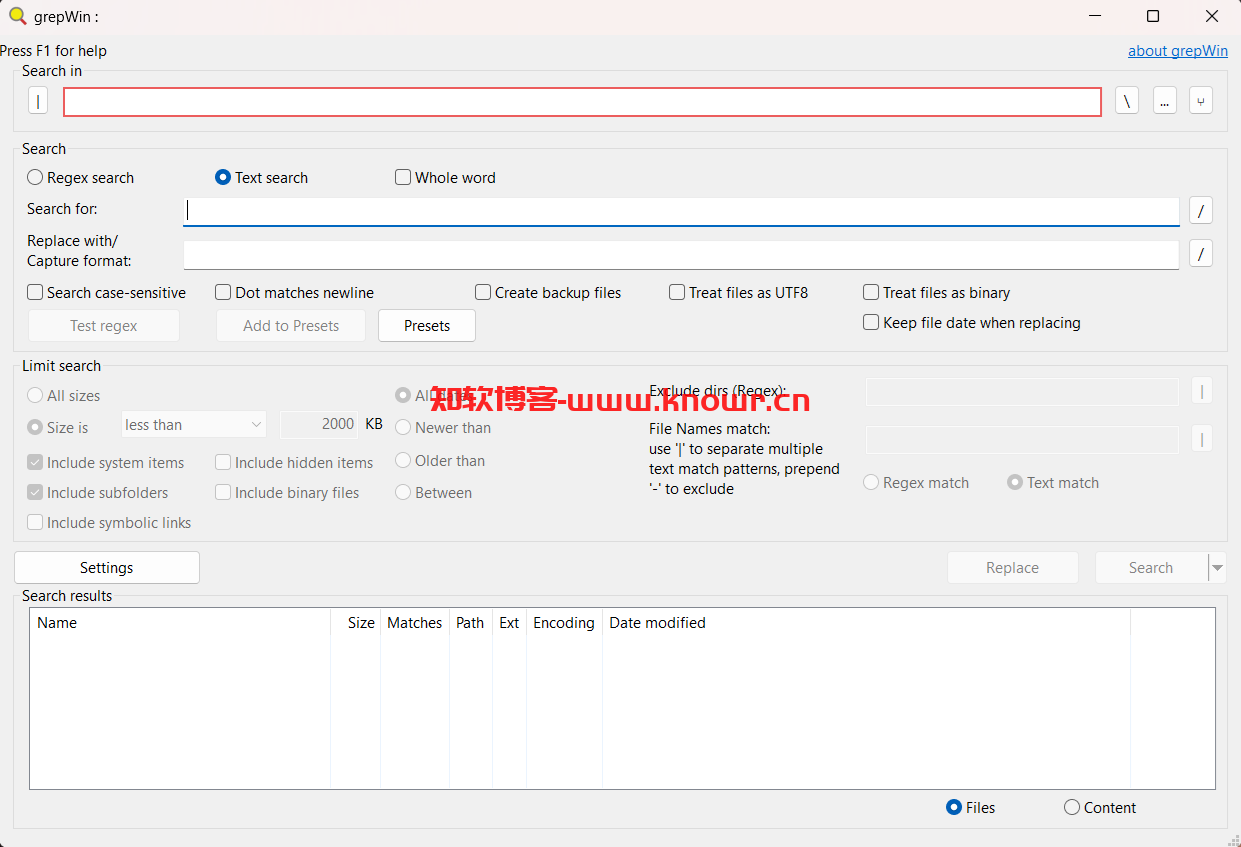The image size is (1241, 847).
Task: Click the '|' button left of the Search in path
Action: [x=37, y=101]
